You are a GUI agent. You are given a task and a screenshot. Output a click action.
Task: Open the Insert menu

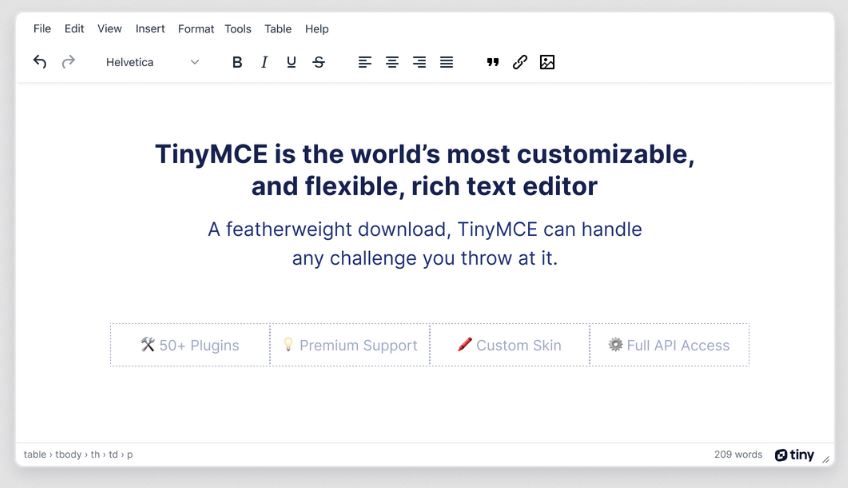pyautogui.click(x=150, y=29)
